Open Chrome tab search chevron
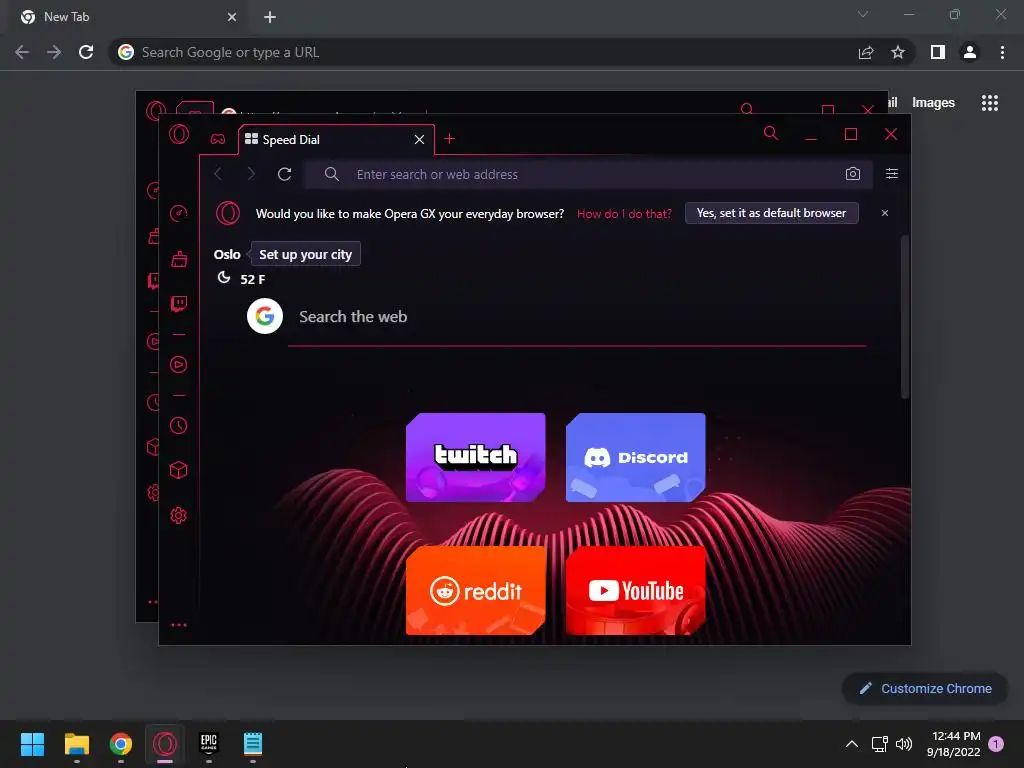Screen dimensions: 1024x768 pos(863,14)
